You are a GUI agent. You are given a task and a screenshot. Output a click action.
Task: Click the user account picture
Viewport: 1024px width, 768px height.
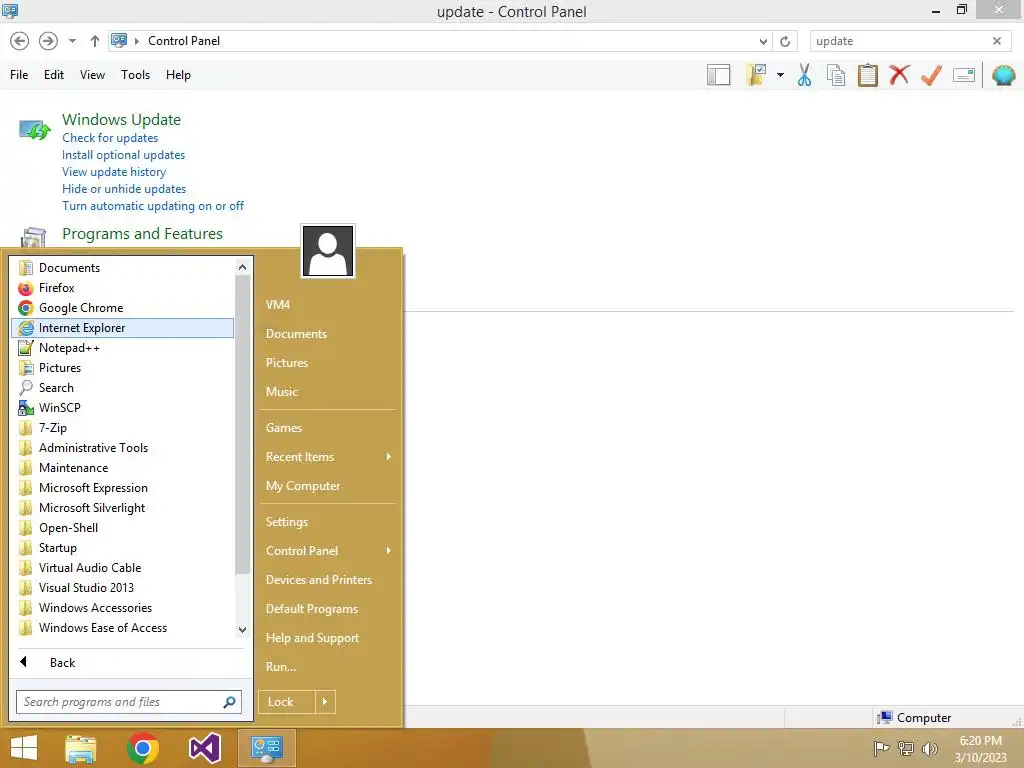coord(328,251)
